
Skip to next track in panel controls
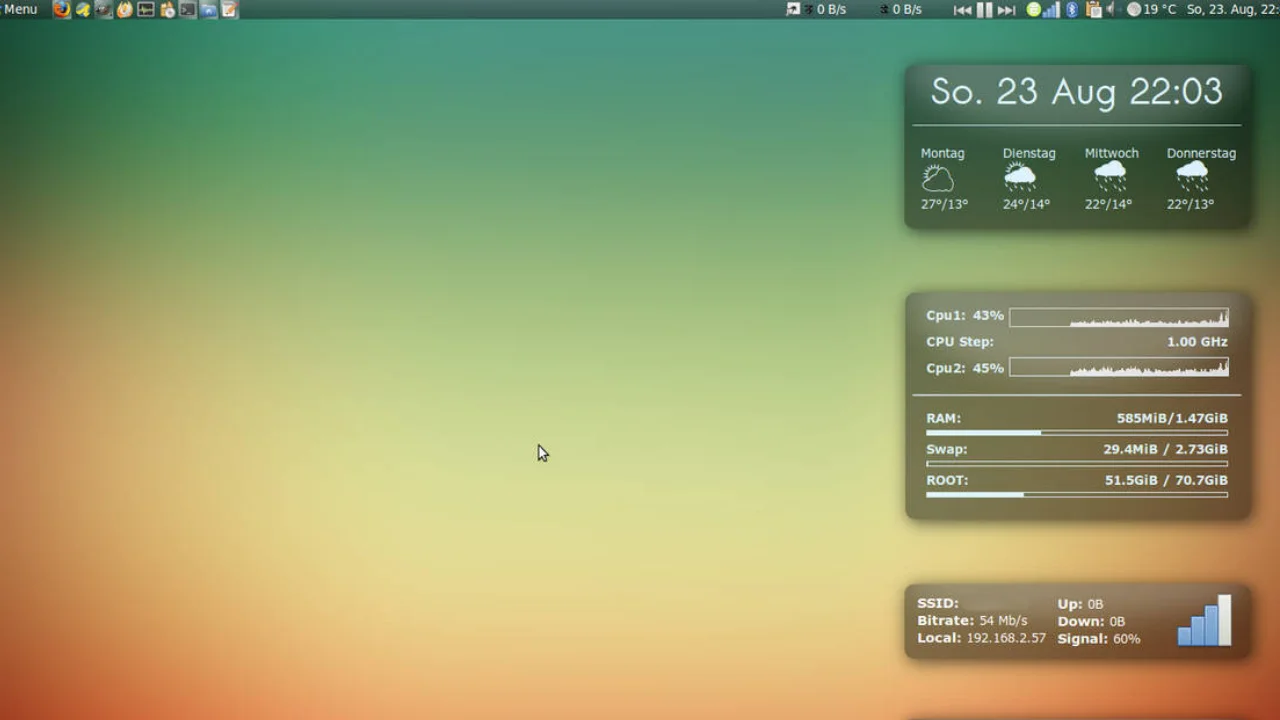tap(1006, 10)
